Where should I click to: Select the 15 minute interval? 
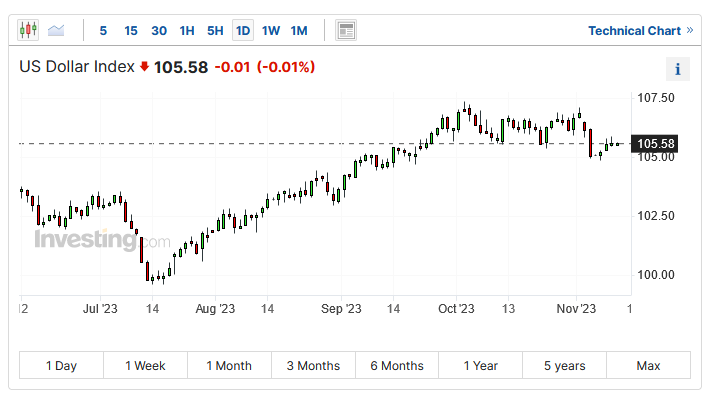pos(131,30)
